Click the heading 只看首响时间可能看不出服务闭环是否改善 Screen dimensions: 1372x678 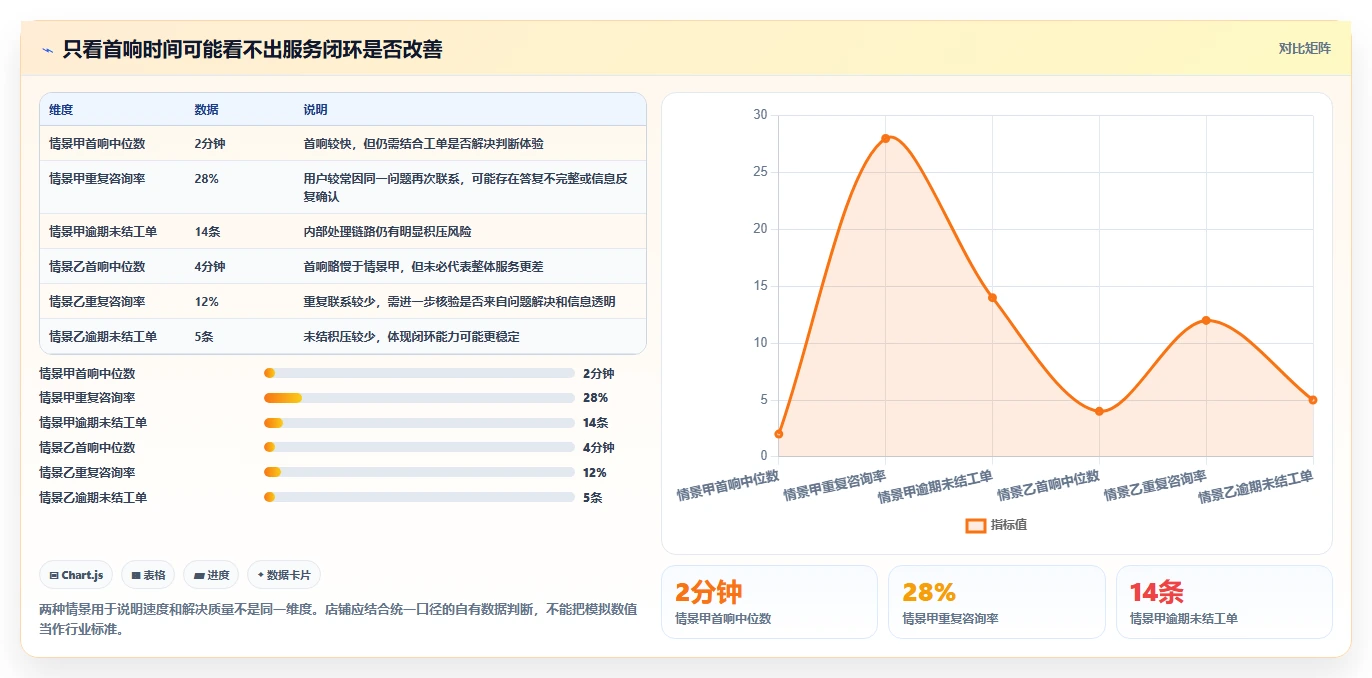tap(252, 49)
